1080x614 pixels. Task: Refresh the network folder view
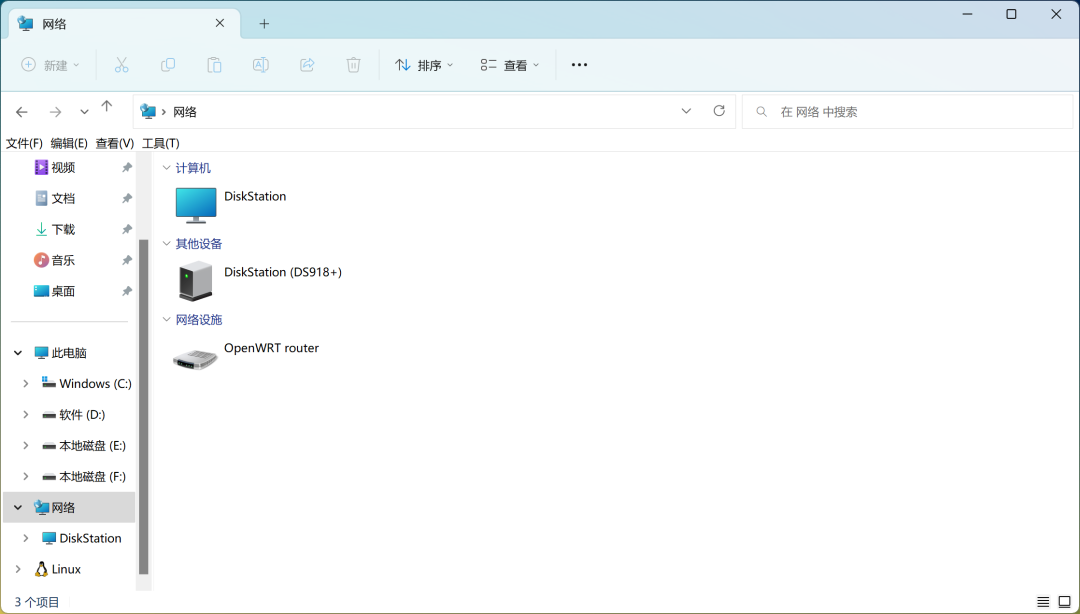[719, 111]
